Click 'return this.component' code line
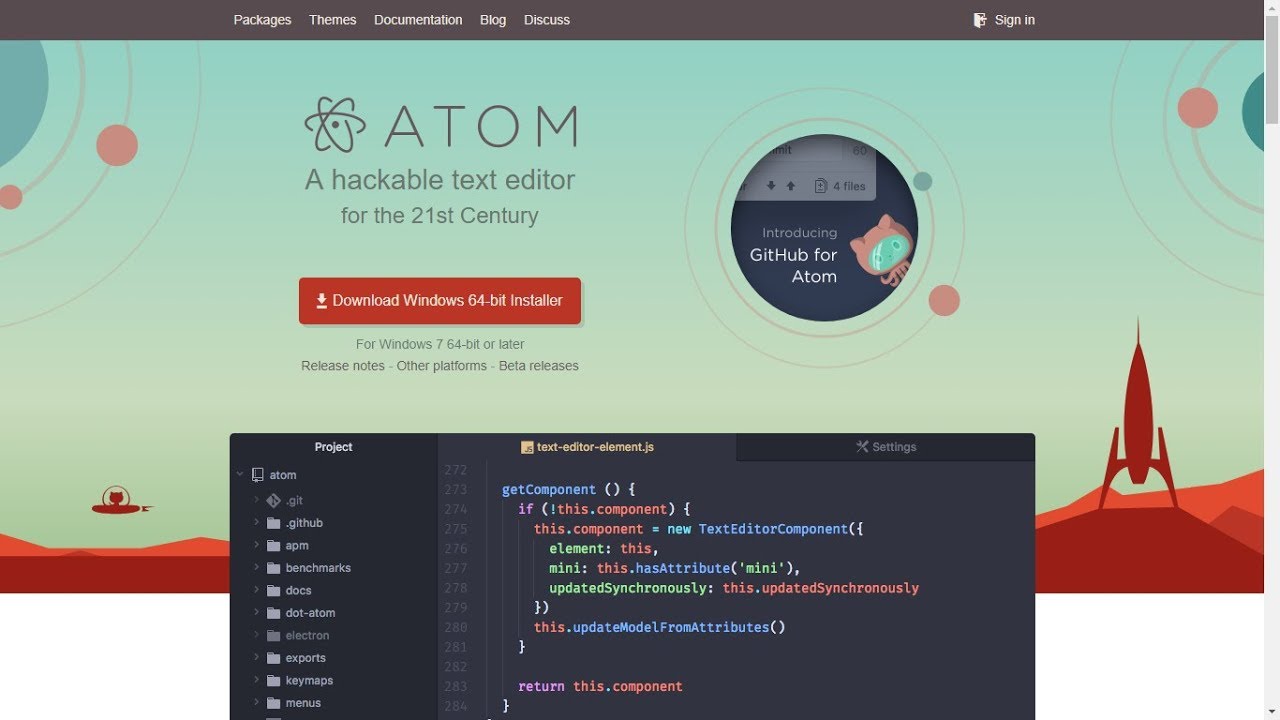 point(600,686)
